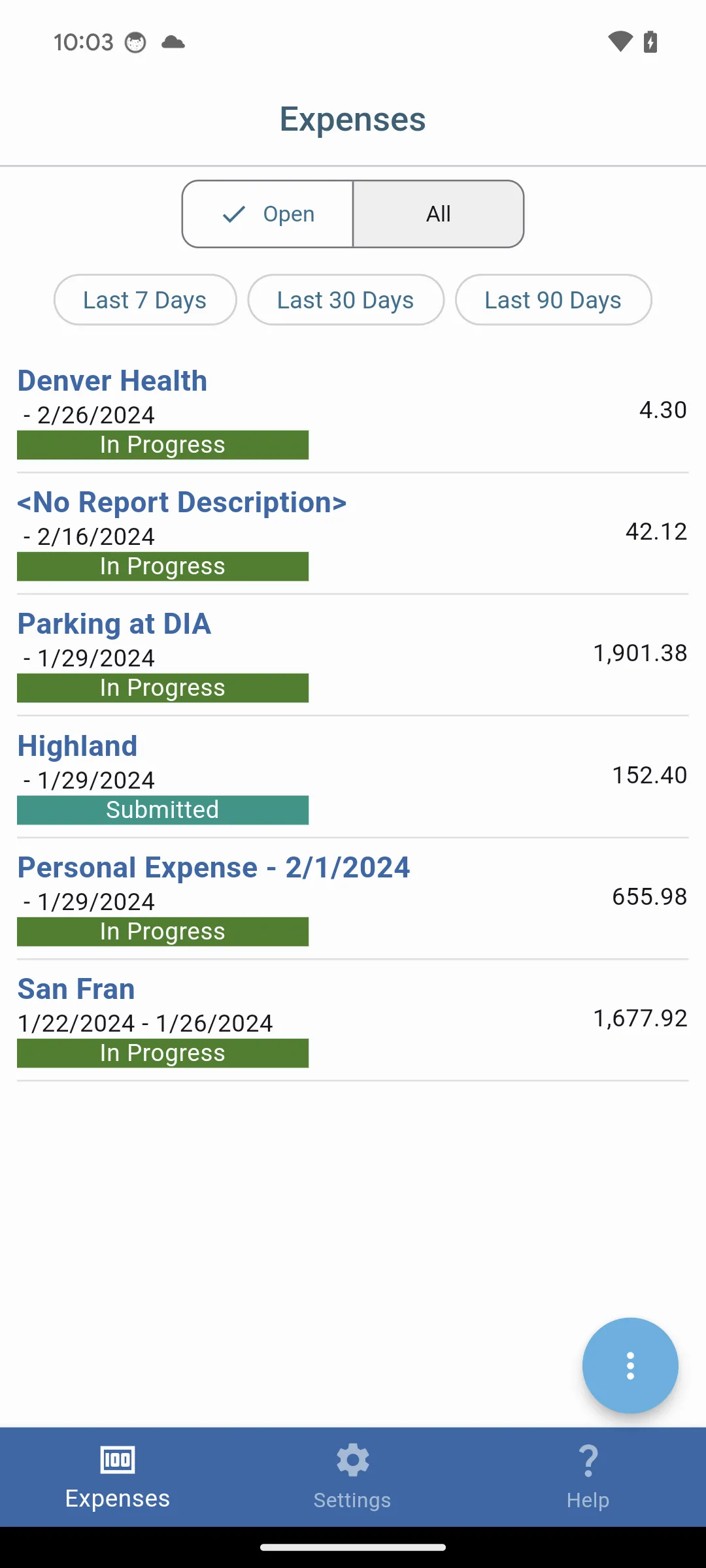The height and width of the screenshot is (1568, 706).
Task: Tap the face icon in status bar
Action: (x=135, y=42)
